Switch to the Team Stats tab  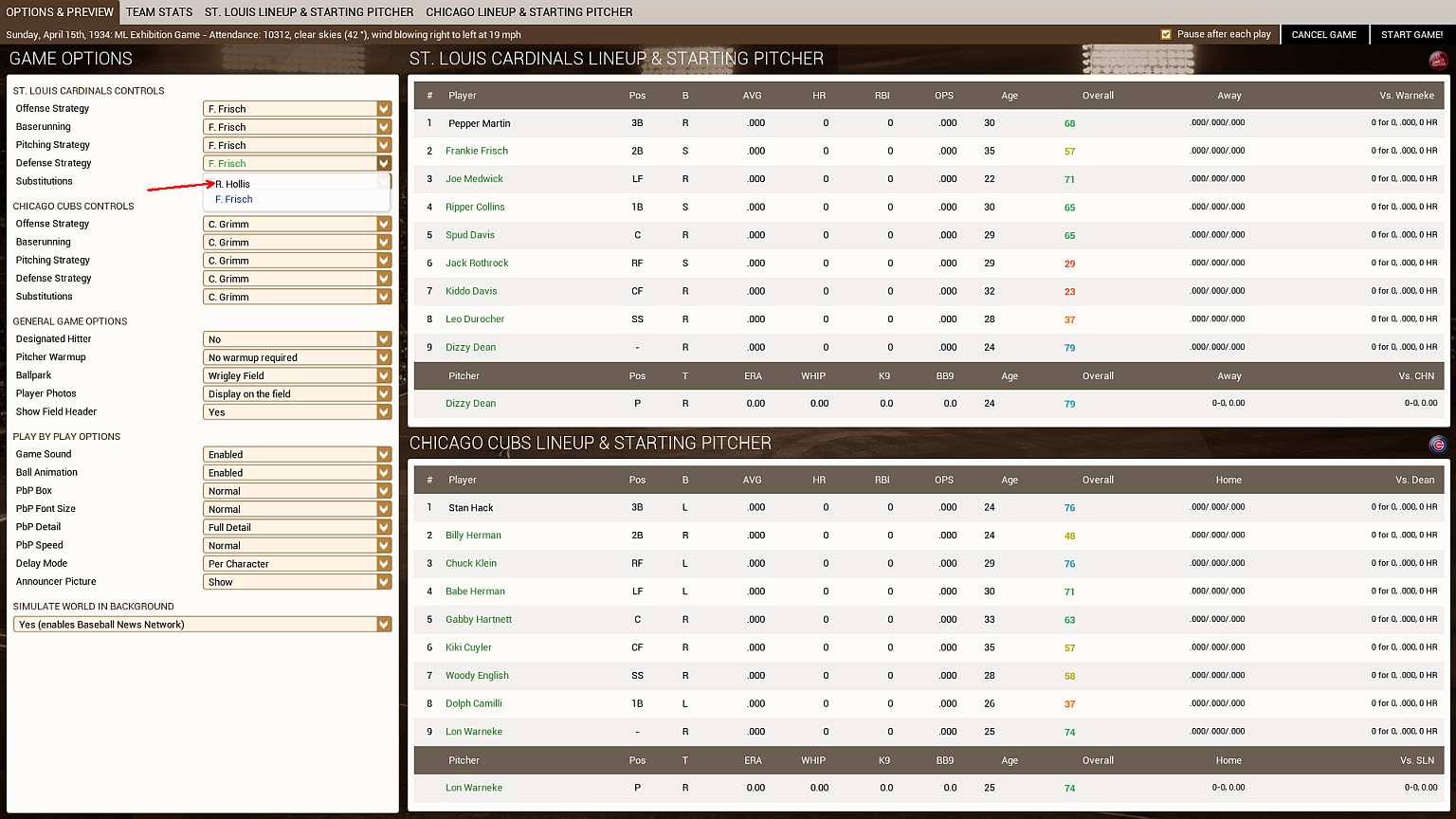coord(159,12)
